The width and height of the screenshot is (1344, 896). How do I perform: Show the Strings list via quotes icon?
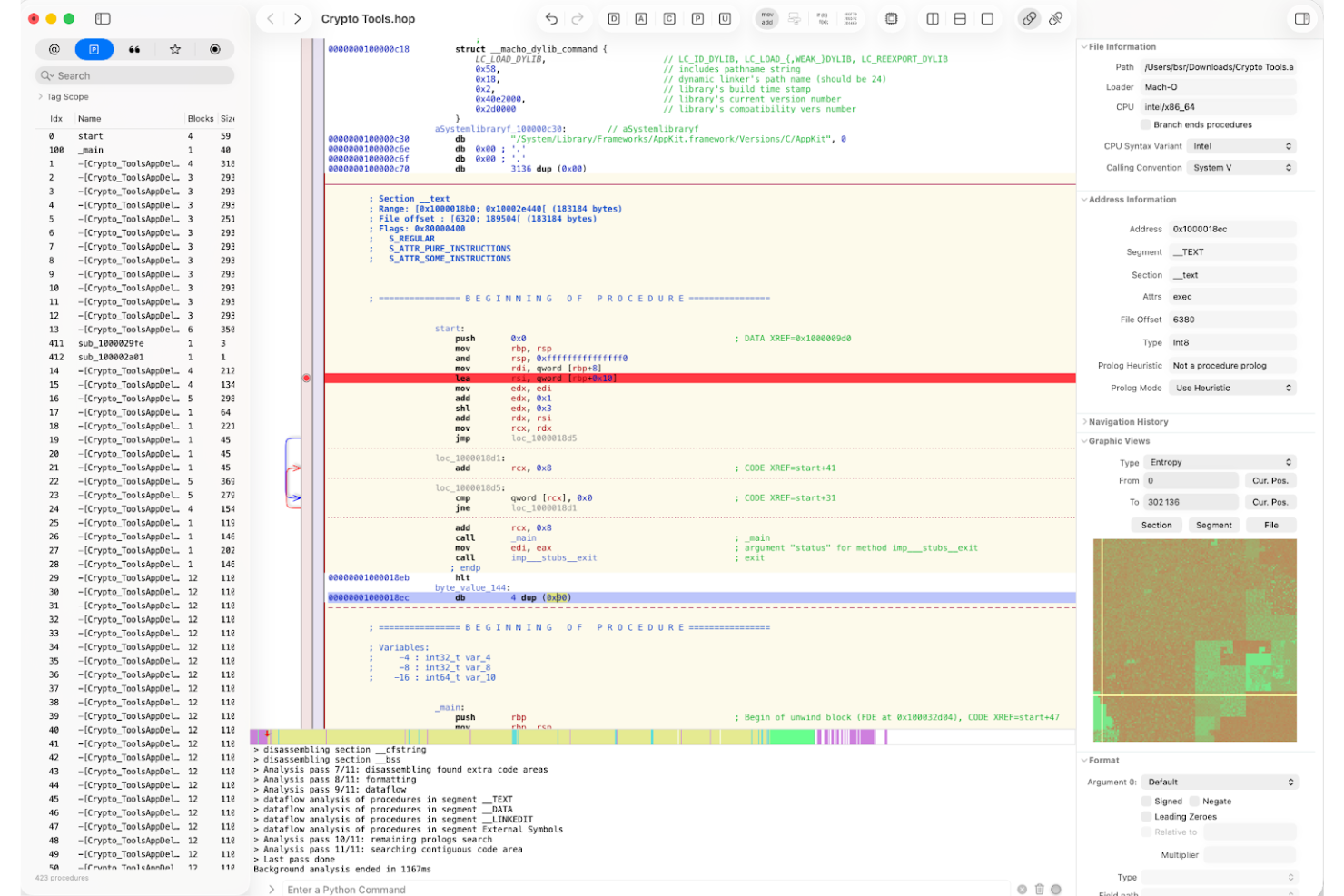coord(134,49)
